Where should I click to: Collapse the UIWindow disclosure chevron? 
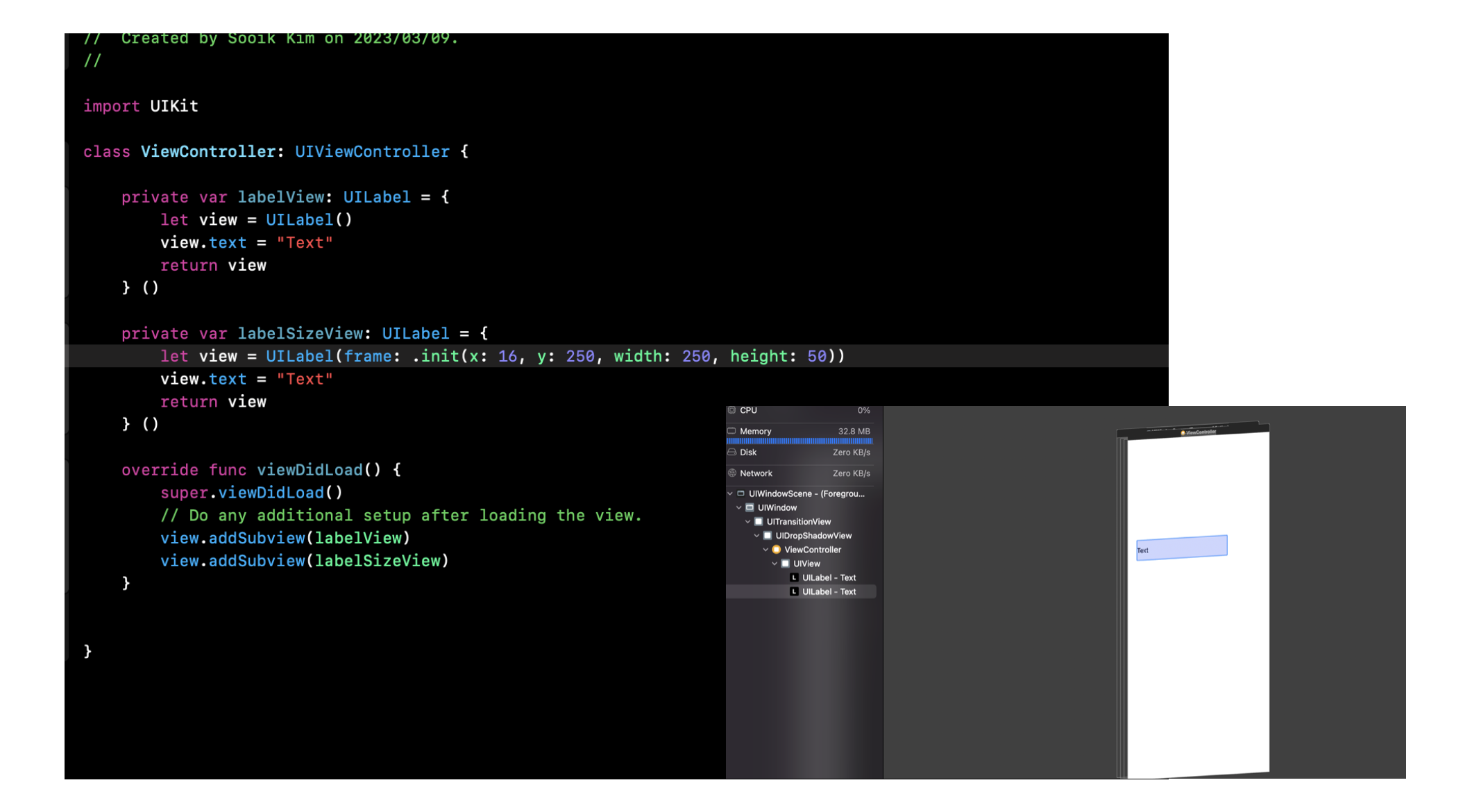click(739, 508)
